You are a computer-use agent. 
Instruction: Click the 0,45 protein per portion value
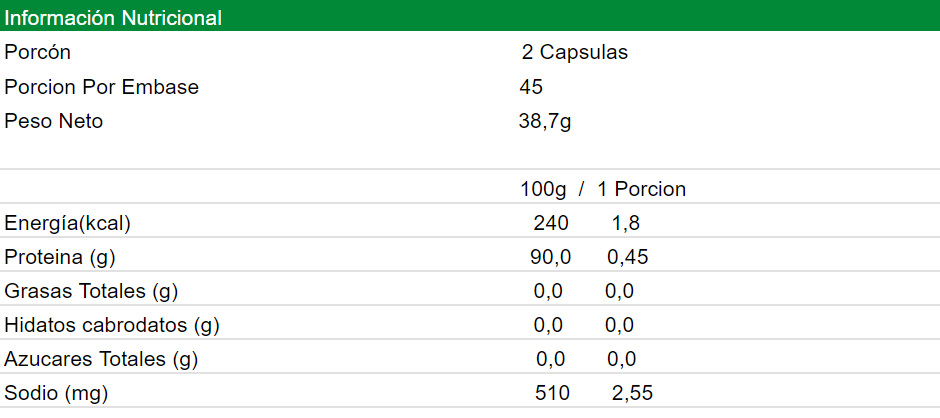pyautogui.click(x=628, y=257)
